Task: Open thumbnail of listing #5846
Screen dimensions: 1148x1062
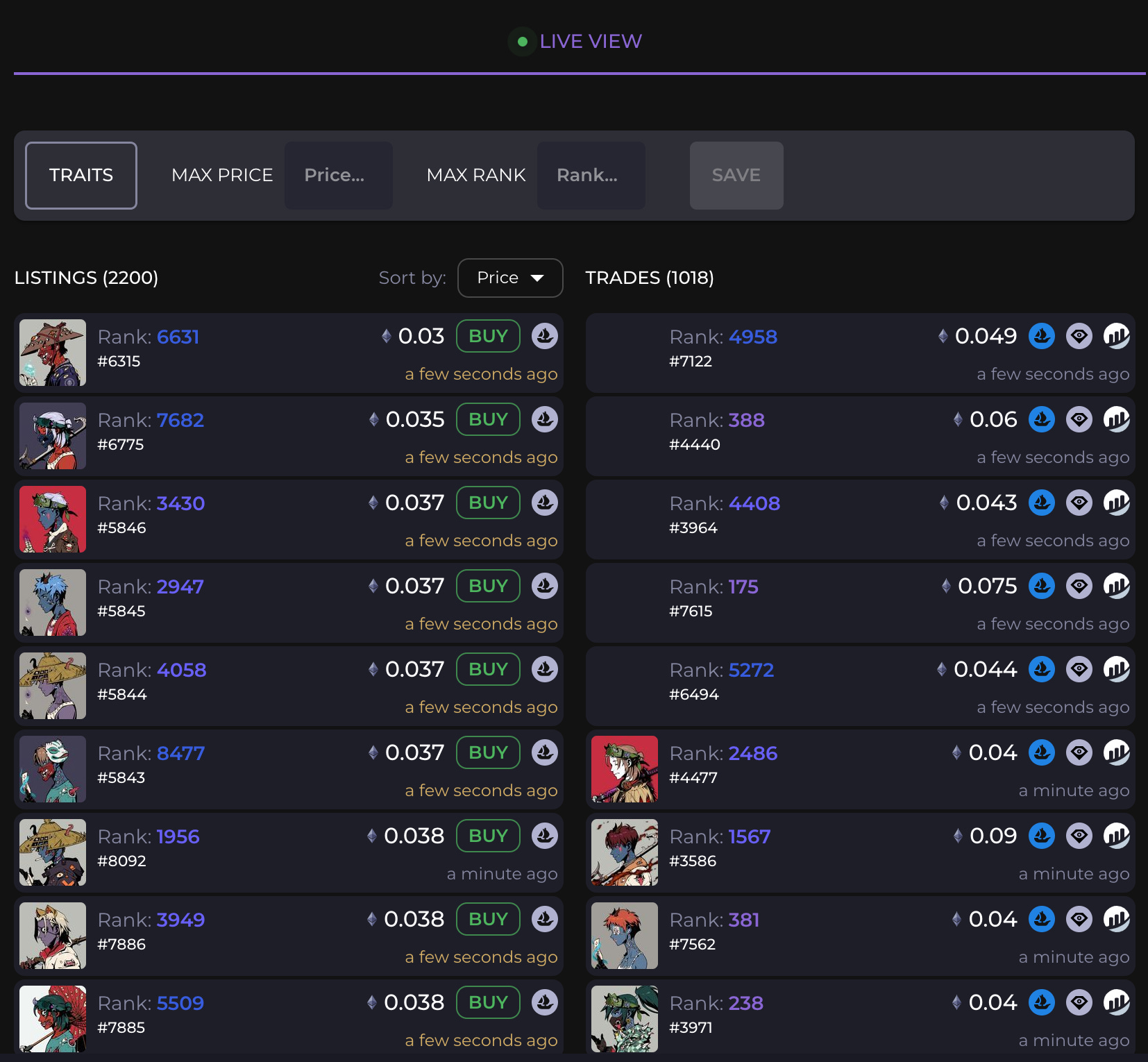Action: tap(53, 519)
